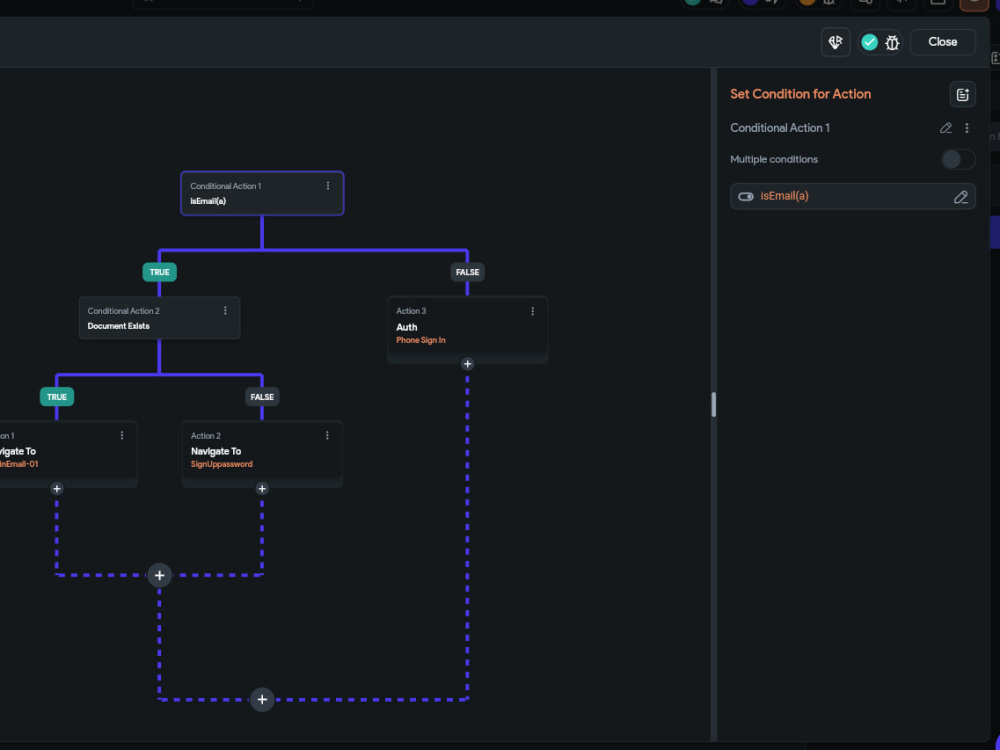This screenshot has width=1000, height=750.
Task: Edit the isEmail(a) condition with its pencil icon
Action: point(960,197)
